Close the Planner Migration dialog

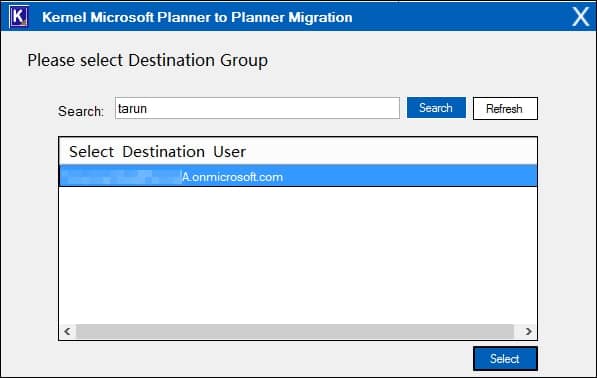581,16
